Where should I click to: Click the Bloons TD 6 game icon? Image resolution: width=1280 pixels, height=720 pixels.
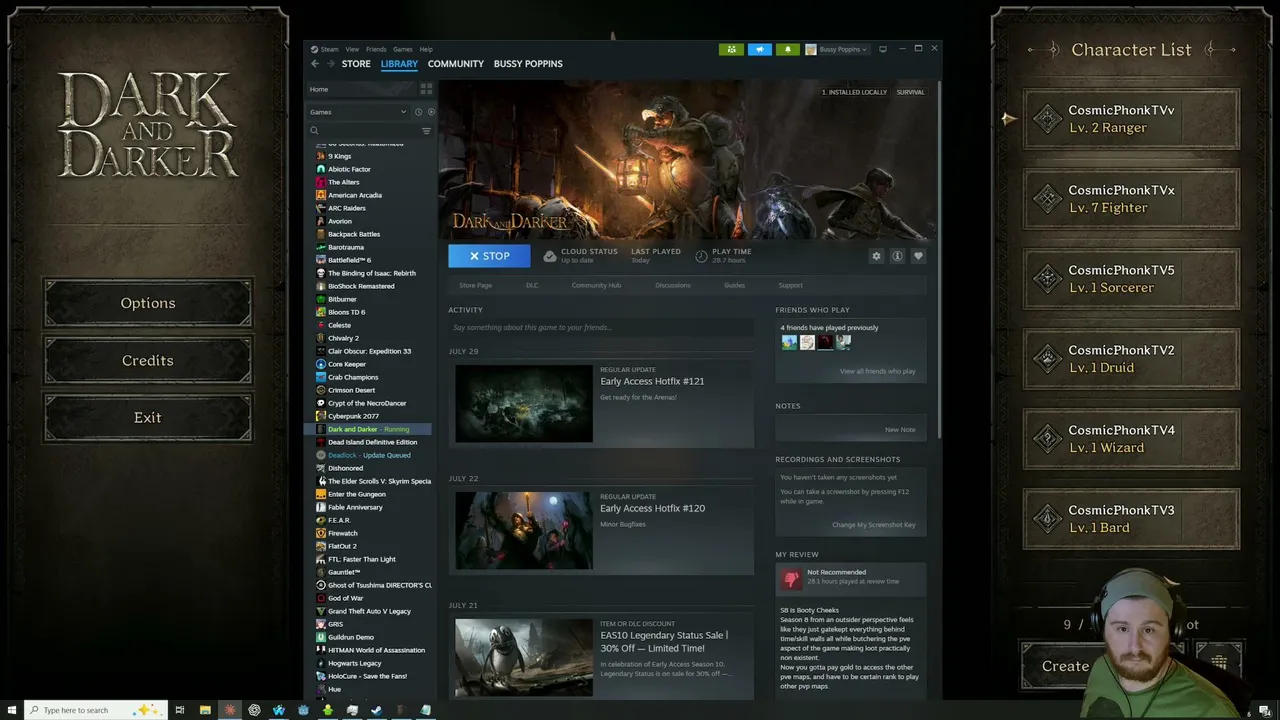pos(321,312)
